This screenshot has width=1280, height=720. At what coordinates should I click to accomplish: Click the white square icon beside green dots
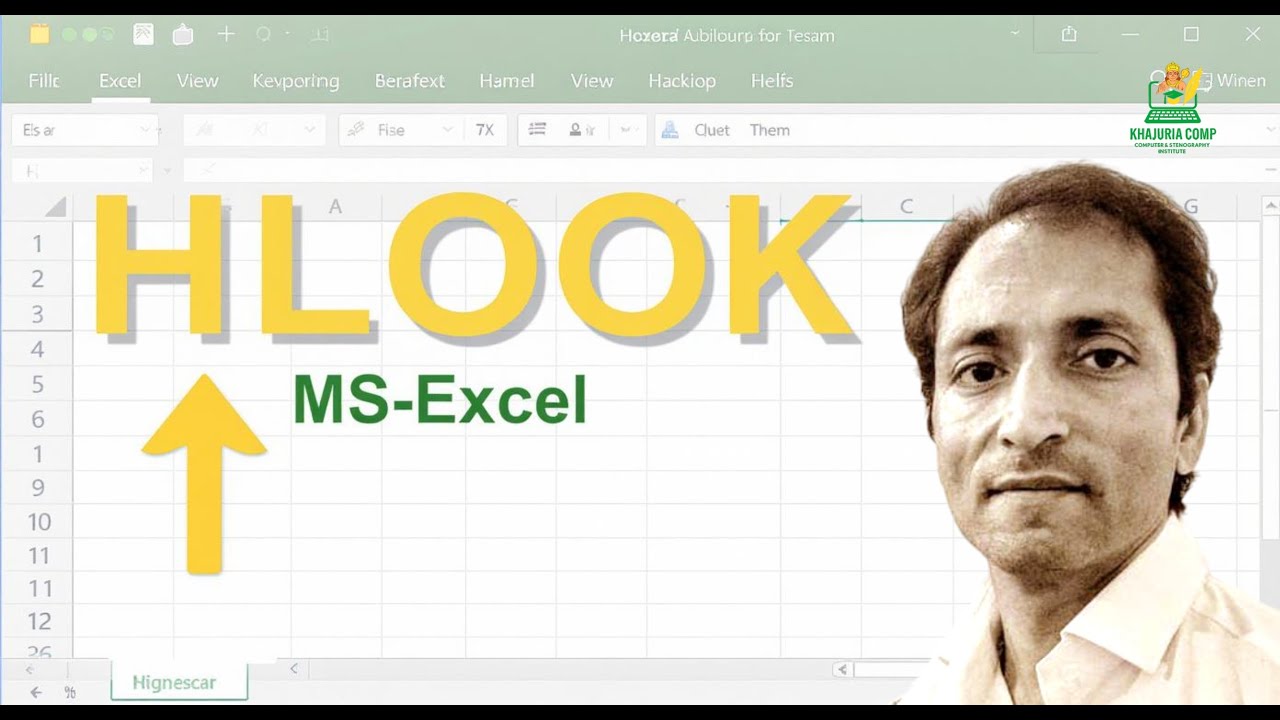143,35
